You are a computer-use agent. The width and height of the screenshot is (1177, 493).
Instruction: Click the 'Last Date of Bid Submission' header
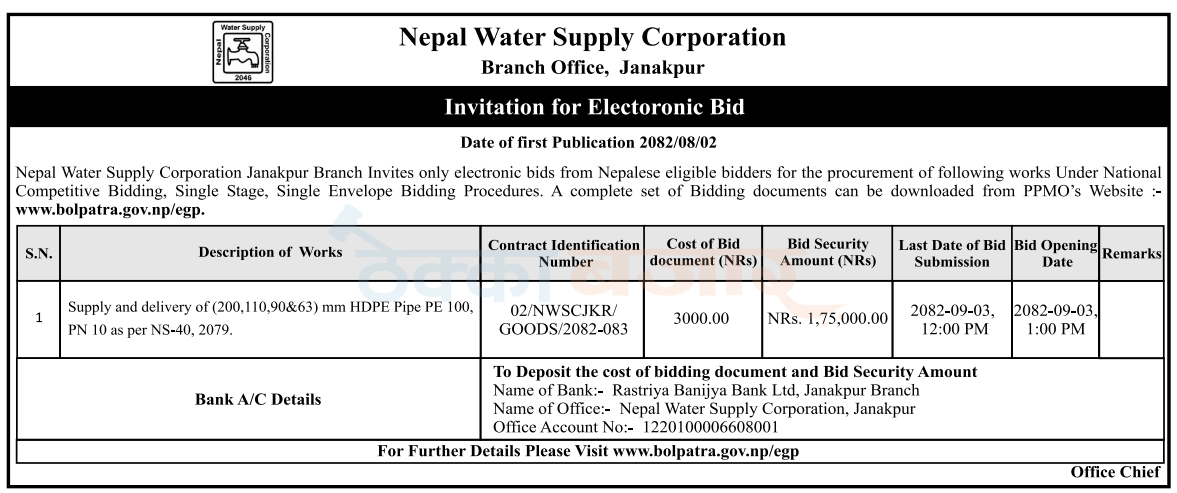click(x=951, y=253)
